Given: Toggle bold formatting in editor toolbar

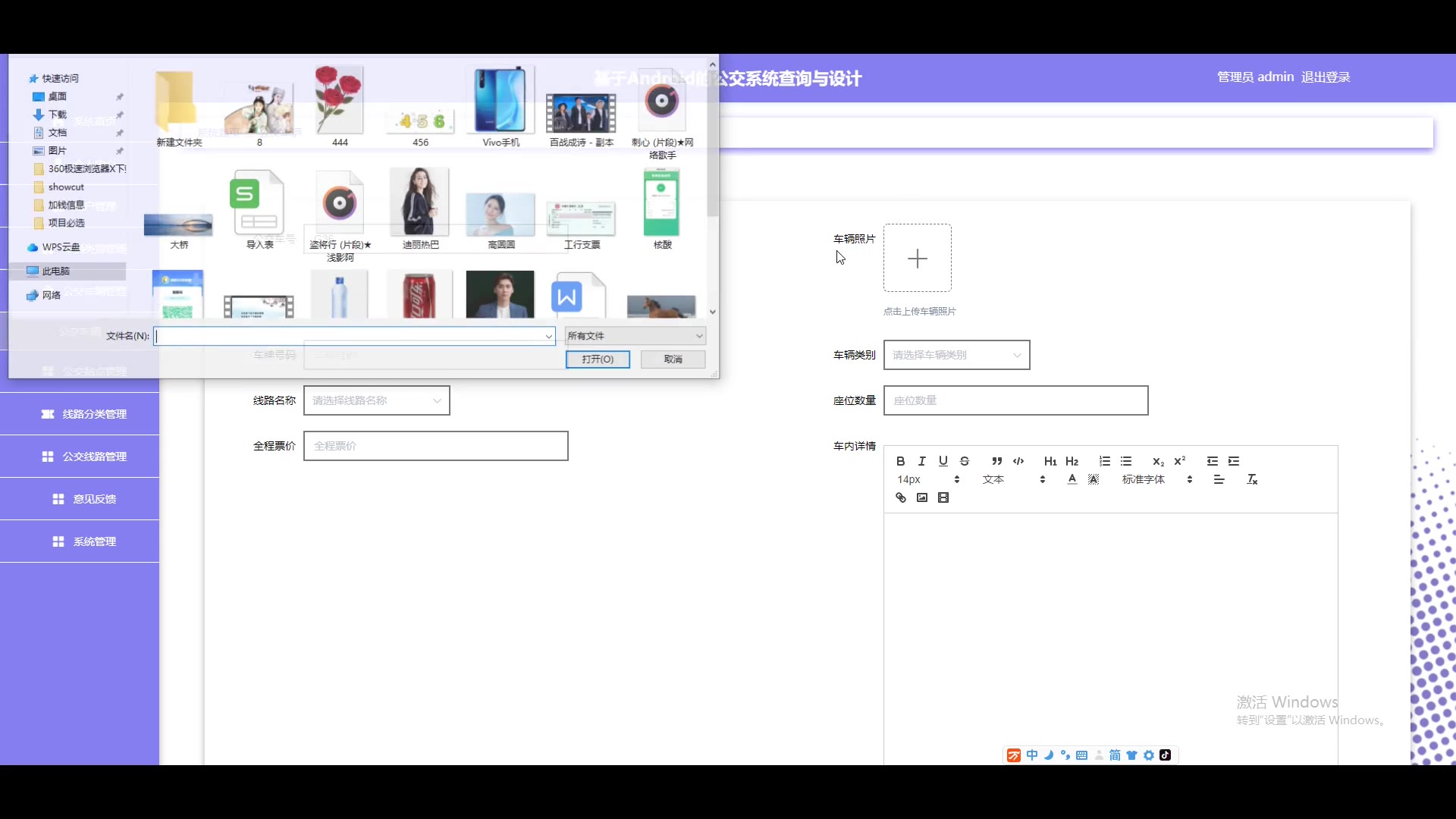Looking at the screenshot, I should [900, 461].
